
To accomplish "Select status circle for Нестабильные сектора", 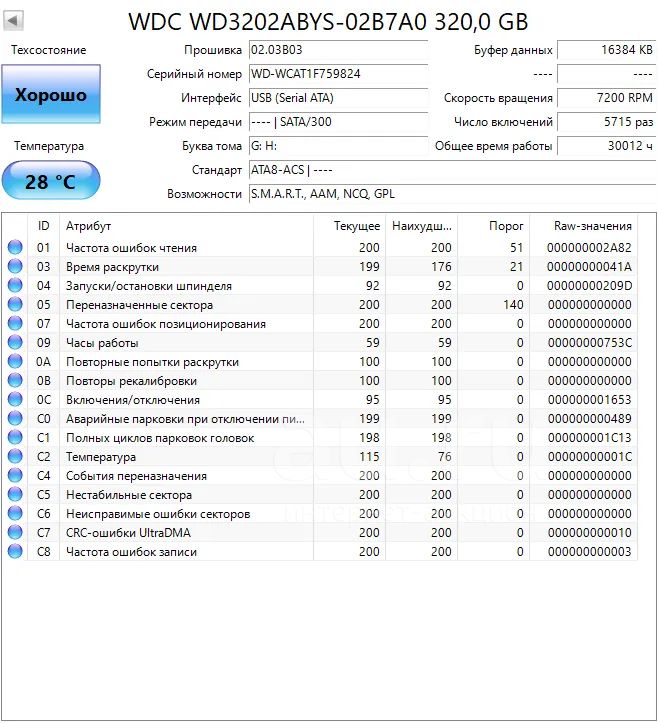I will (15, 494).
